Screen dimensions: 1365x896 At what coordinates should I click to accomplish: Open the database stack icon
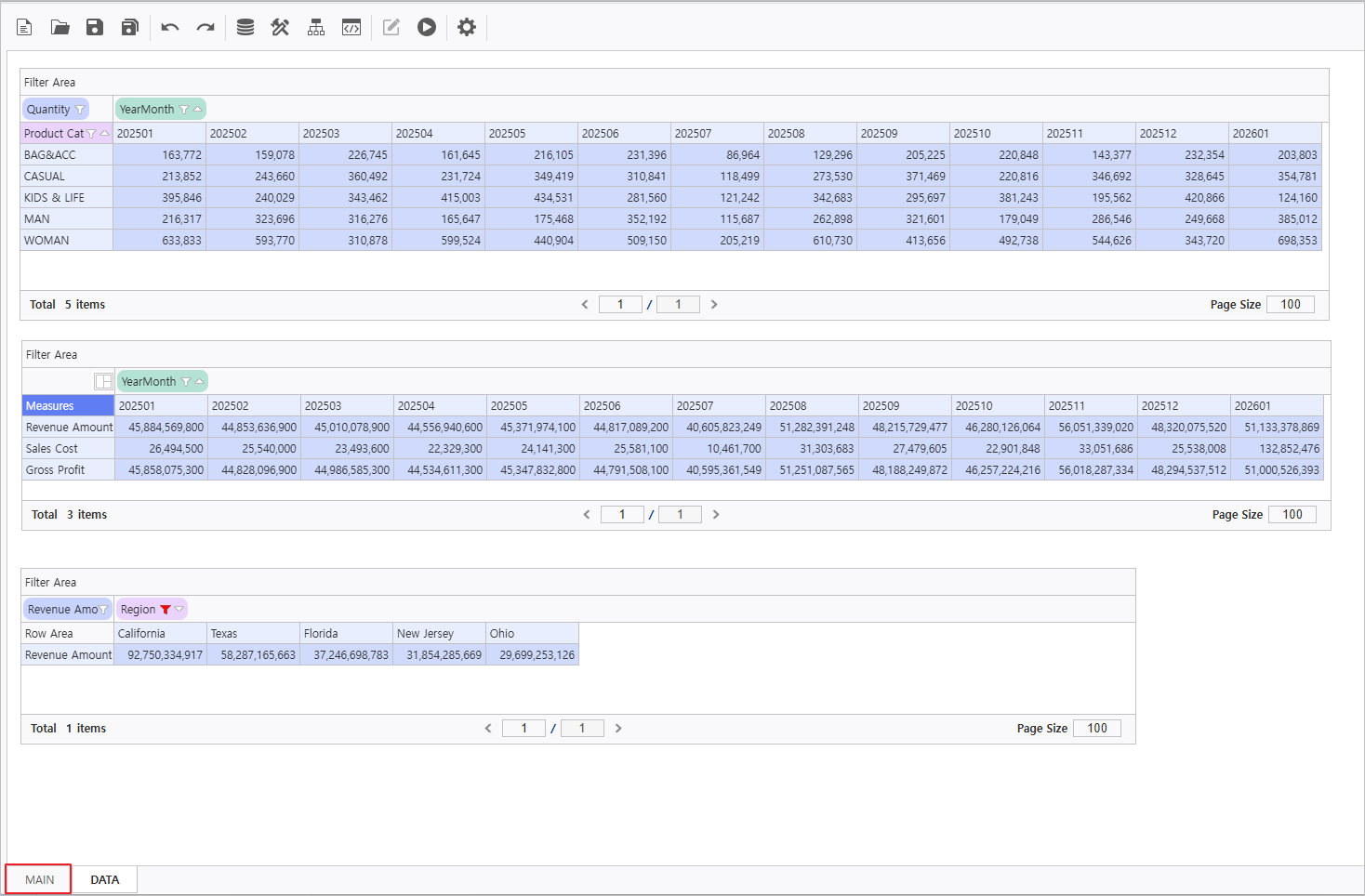[245, 27]
